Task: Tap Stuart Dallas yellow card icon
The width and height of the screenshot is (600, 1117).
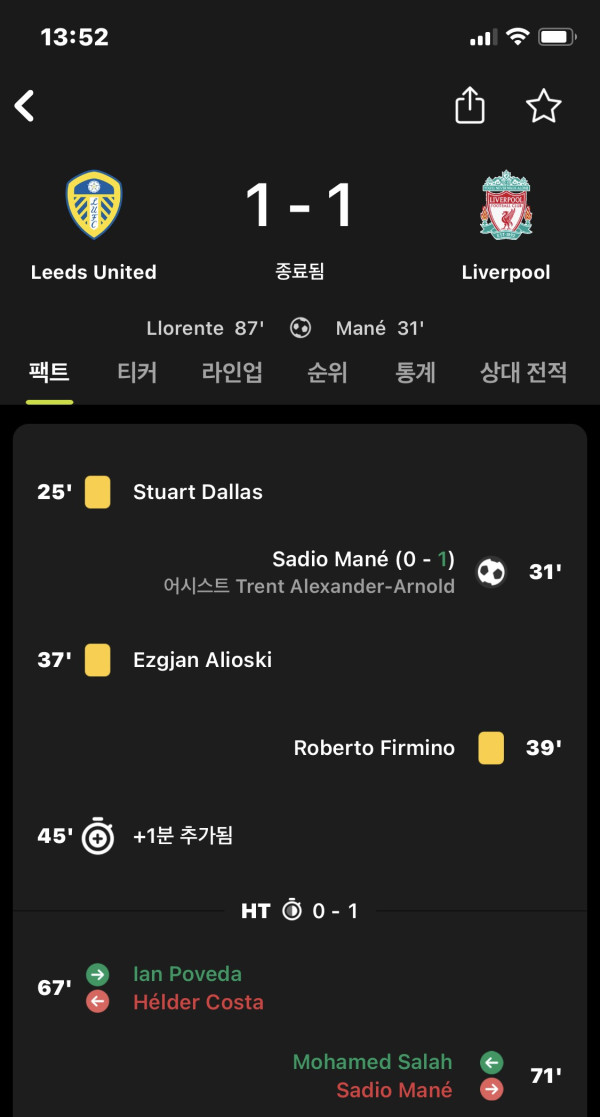Action: tap(98, 492)
